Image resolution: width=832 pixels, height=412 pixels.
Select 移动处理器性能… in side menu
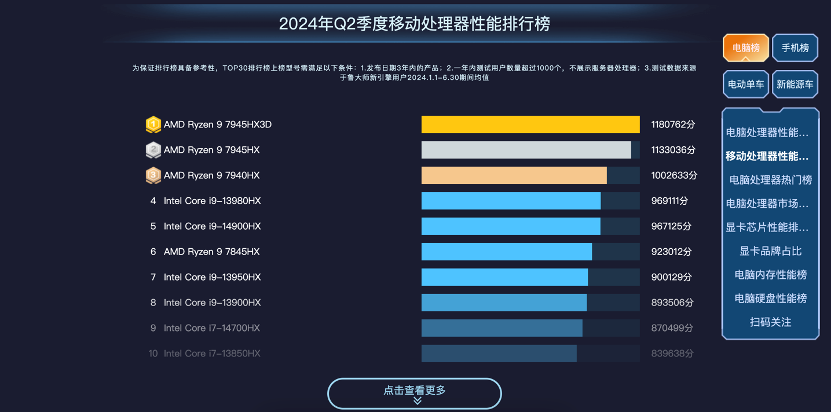tap(767, 156)
